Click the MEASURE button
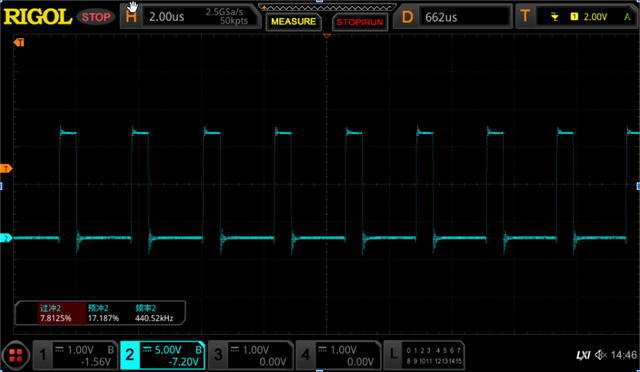This screenshot has width=640, height=372. 293,22
